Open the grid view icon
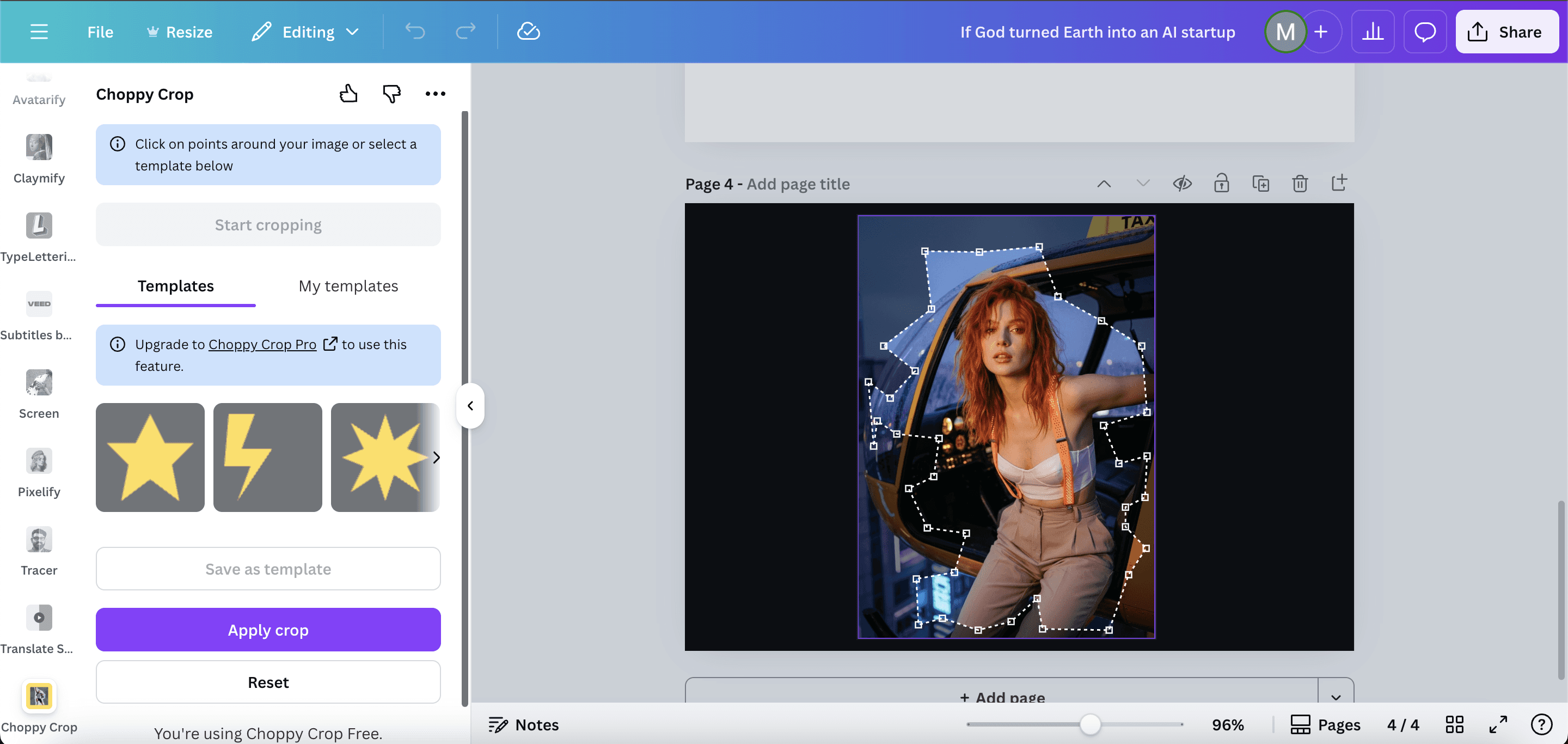Viewport: 1568px width, 744px height. tap(1454, 724)
